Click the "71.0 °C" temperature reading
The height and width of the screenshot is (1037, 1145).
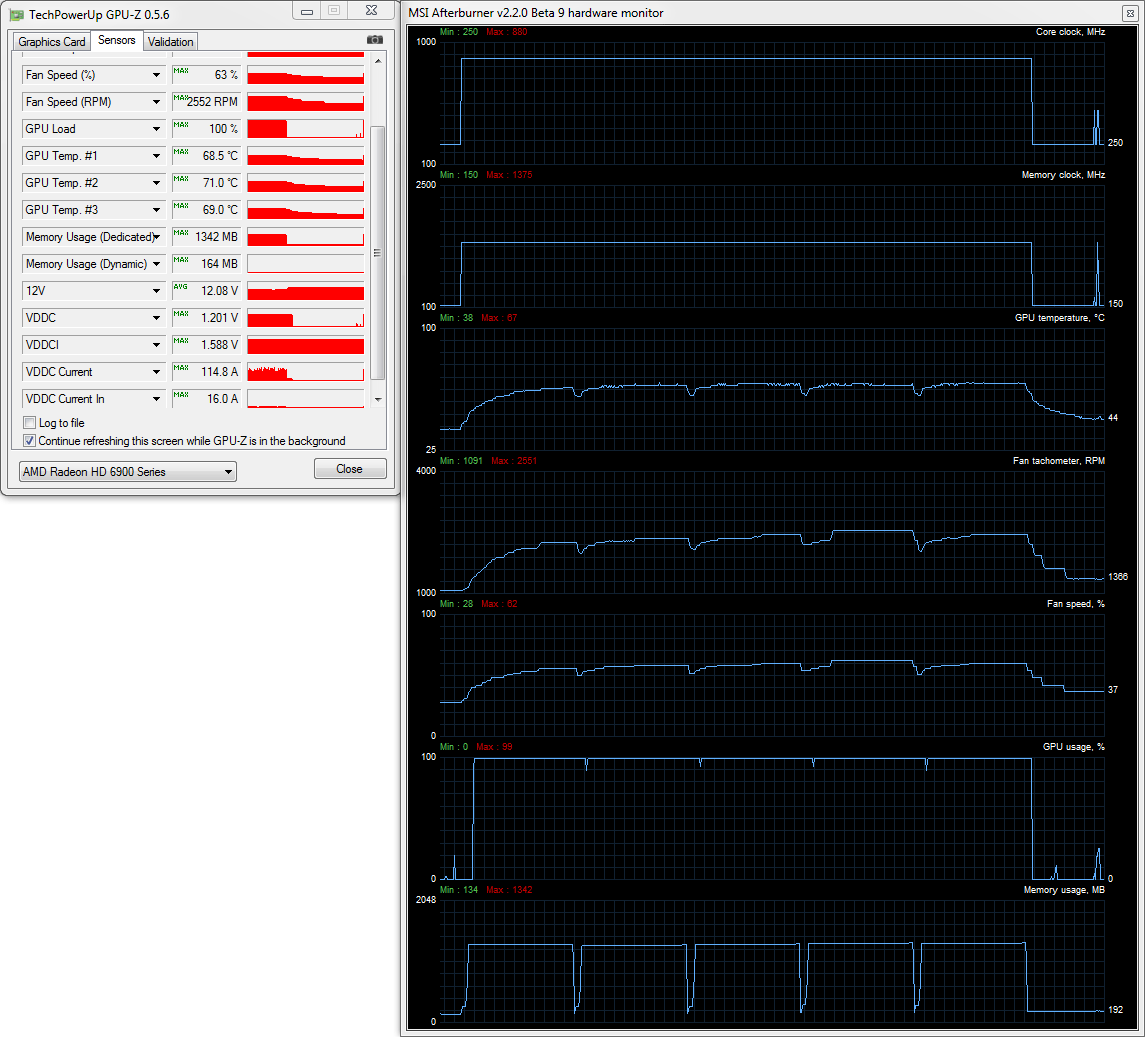(221, 183)
